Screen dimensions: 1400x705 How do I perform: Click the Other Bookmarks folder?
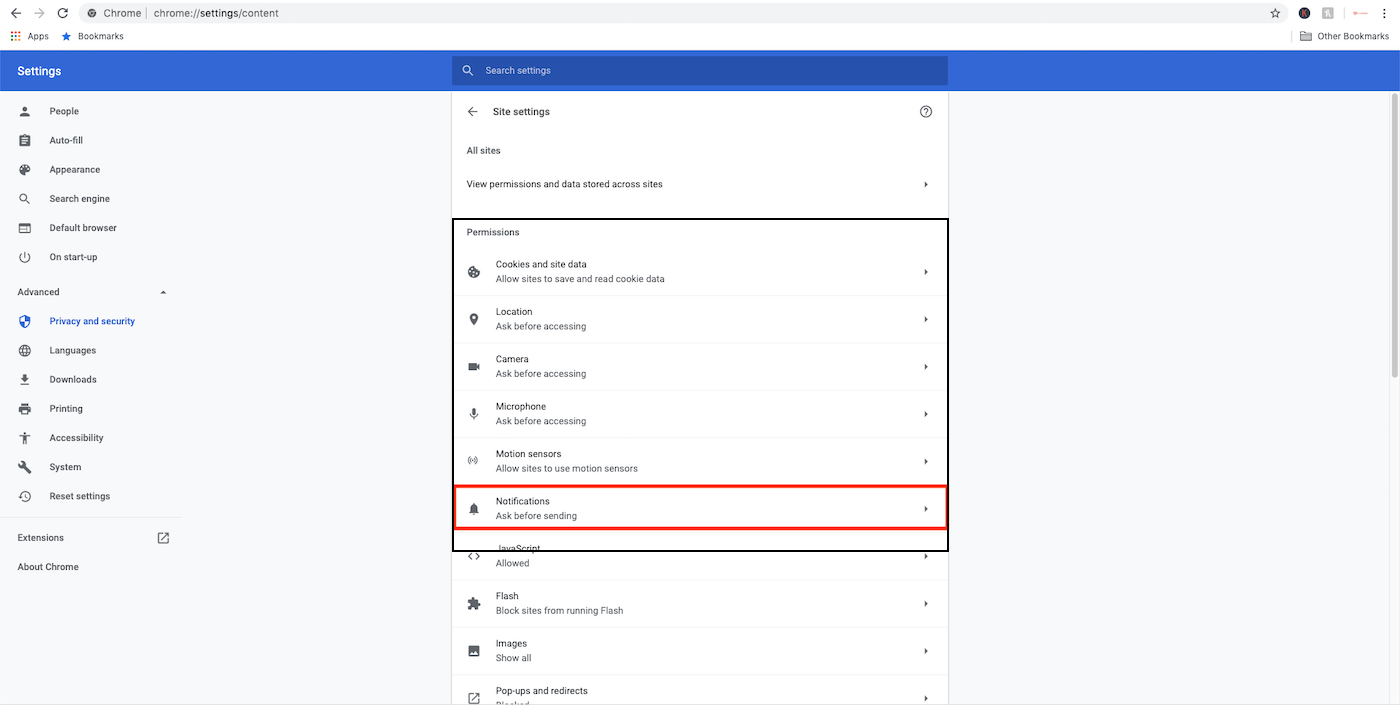point(1344,36)
